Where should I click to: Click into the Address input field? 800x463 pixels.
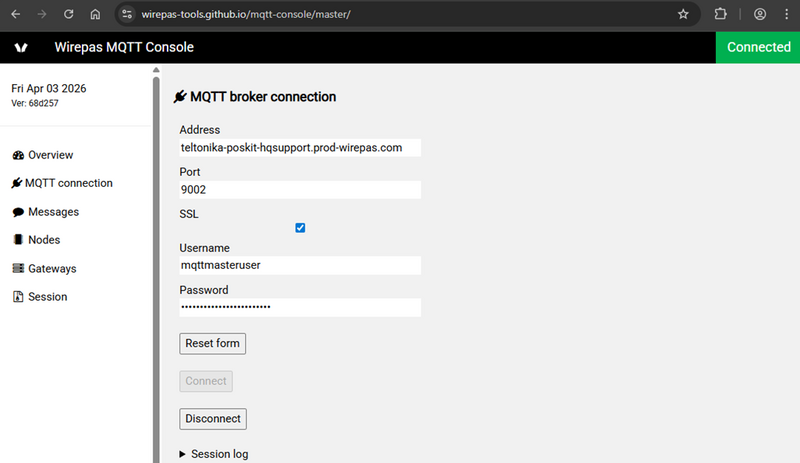pos(300,148)
